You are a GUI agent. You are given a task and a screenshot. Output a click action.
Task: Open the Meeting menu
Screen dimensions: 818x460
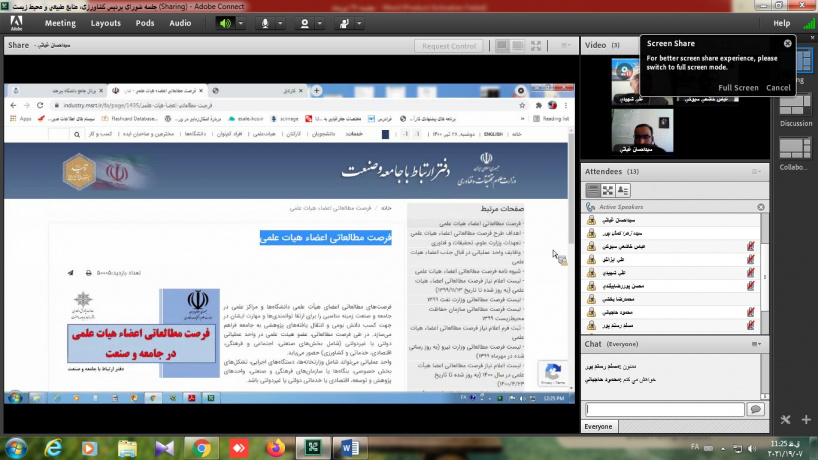(60, 22)
